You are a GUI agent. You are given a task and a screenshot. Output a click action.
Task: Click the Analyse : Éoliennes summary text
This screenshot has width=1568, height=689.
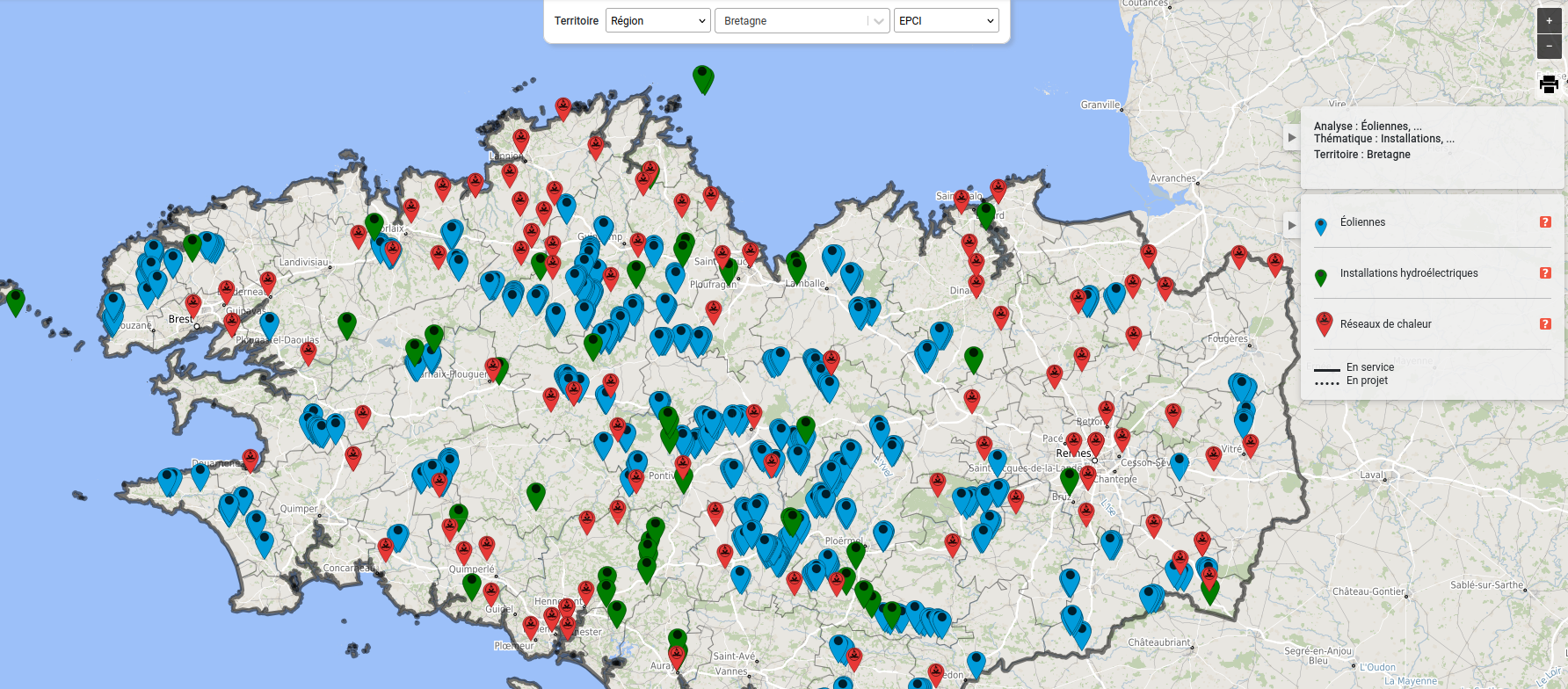(1368, 127)
